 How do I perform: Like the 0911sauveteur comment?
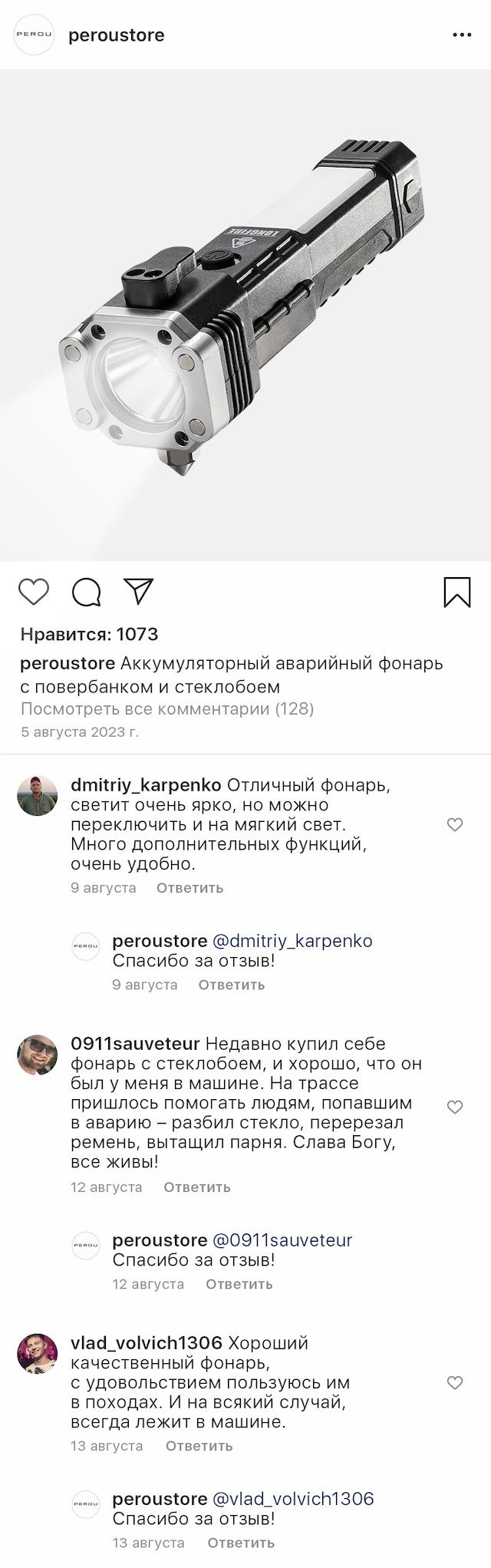(455, 1107)
